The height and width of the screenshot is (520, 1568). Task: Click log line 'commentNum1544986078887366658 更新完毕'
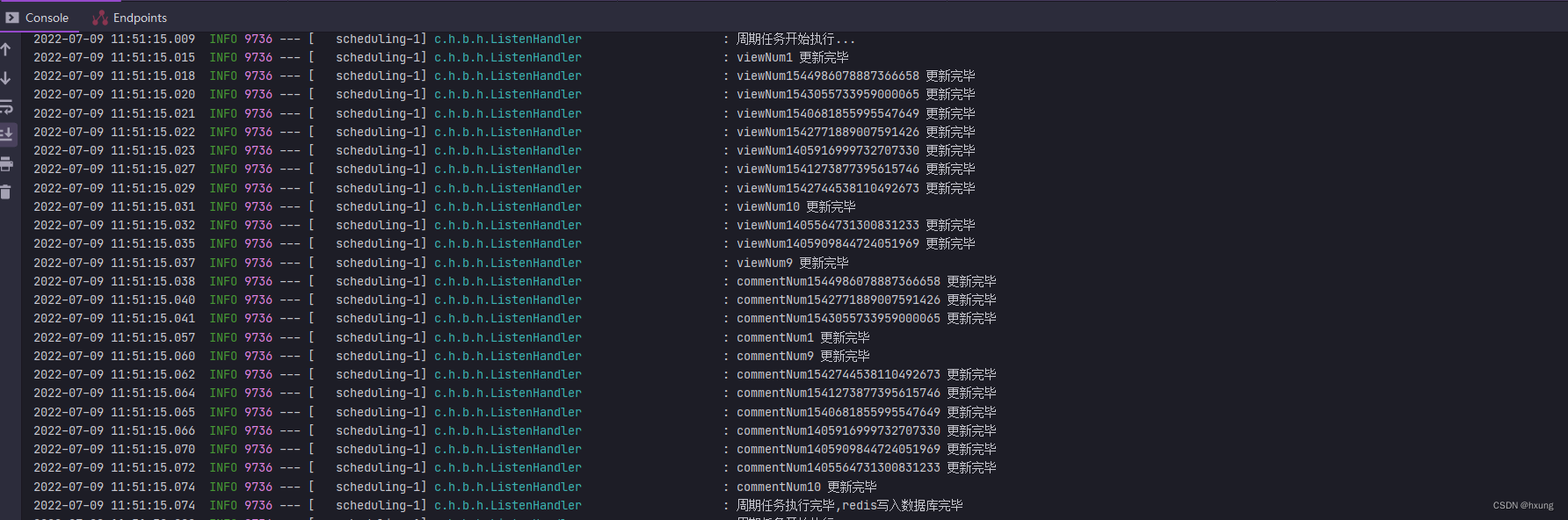coord(867,281)
